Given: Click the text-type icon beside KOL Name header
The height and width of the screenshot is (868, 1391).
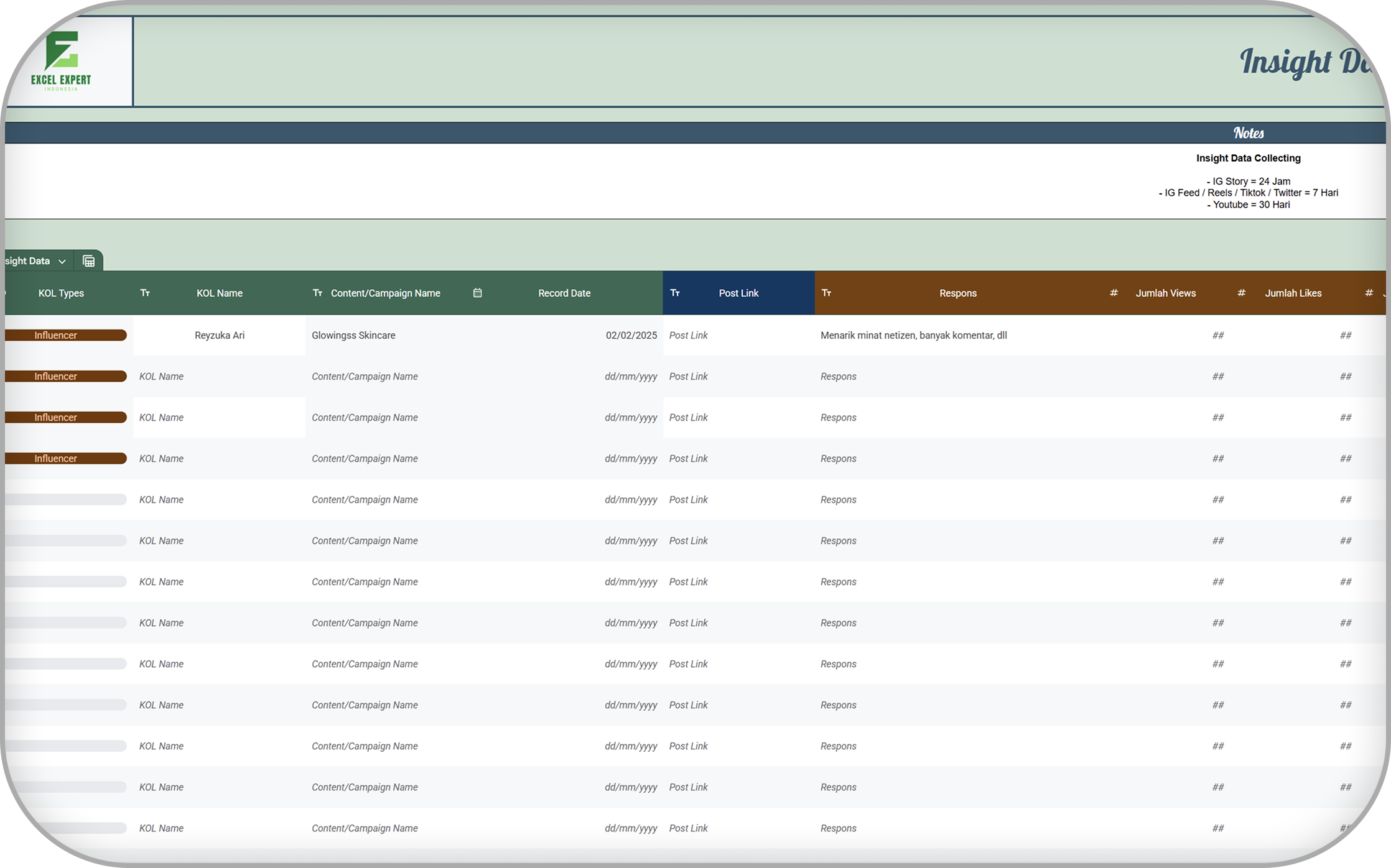Looking at the screenshot, I should pos(145,293).
